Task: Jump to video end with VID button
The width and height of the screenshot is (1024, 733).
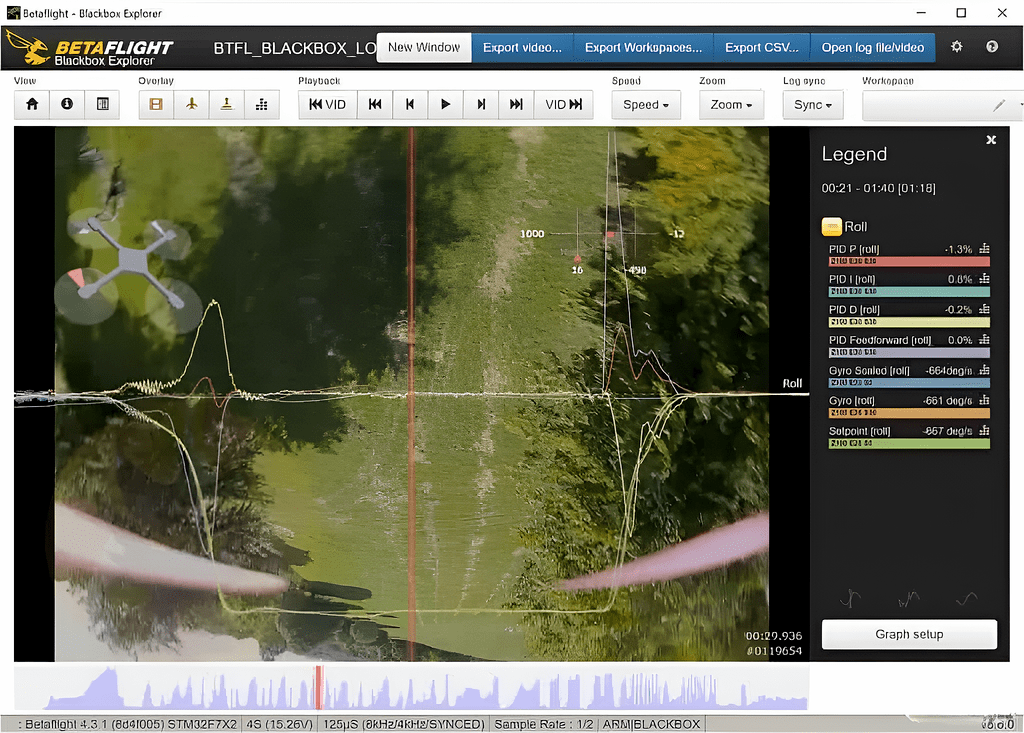Action: [x=564, y=105]
